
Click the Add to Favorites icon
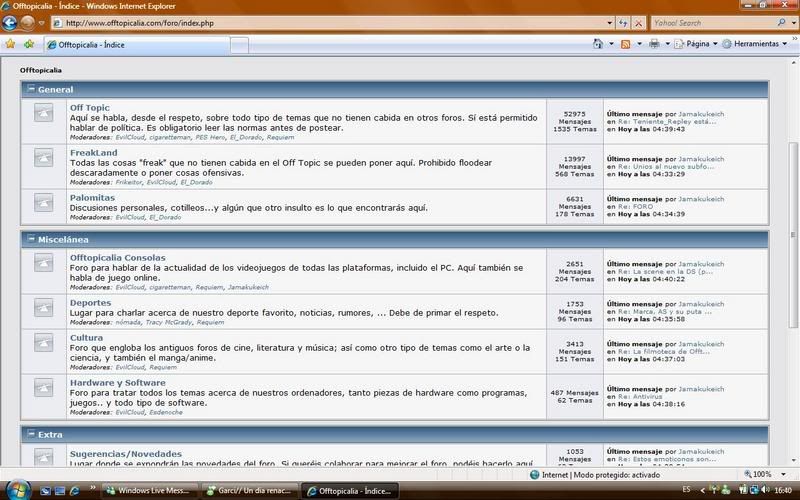click(x=29, y=44)
